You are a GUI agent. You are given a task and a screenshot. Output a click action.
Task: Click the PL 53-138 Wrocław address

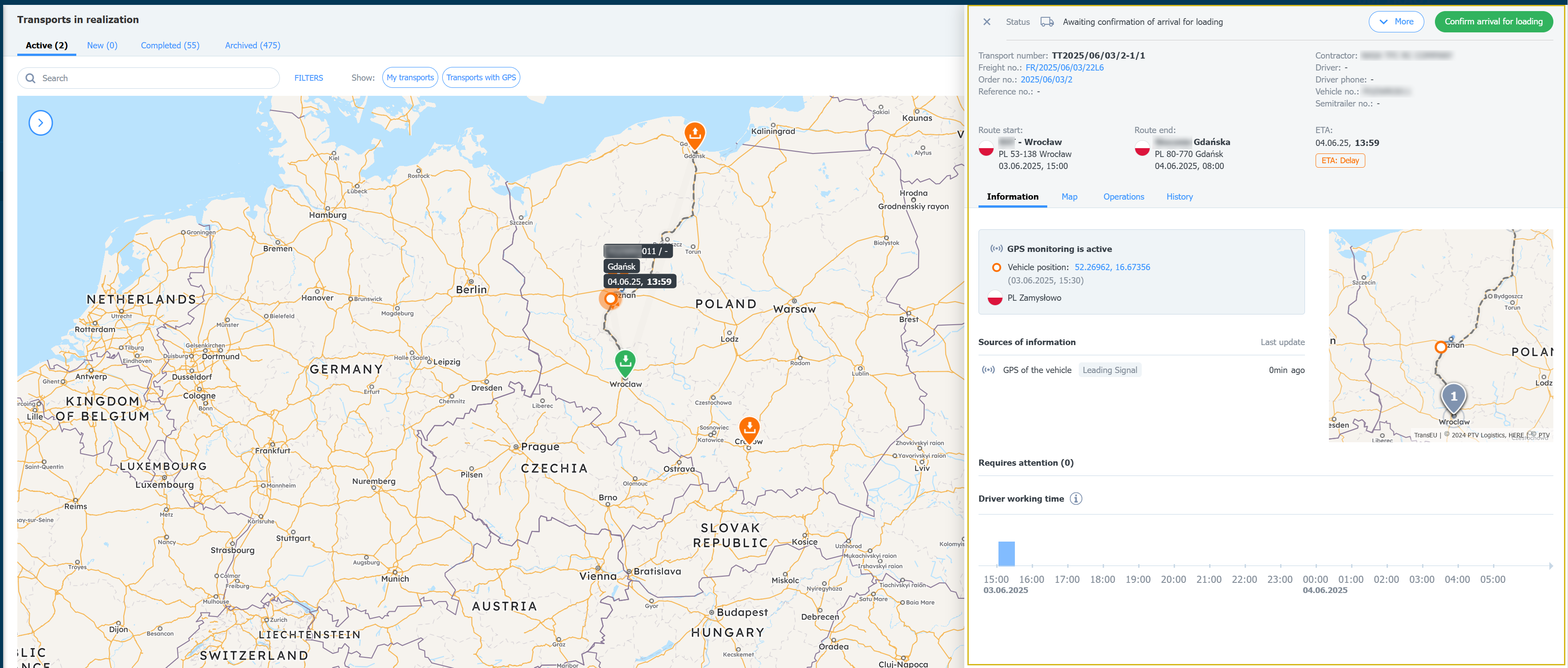(1035, 154)
